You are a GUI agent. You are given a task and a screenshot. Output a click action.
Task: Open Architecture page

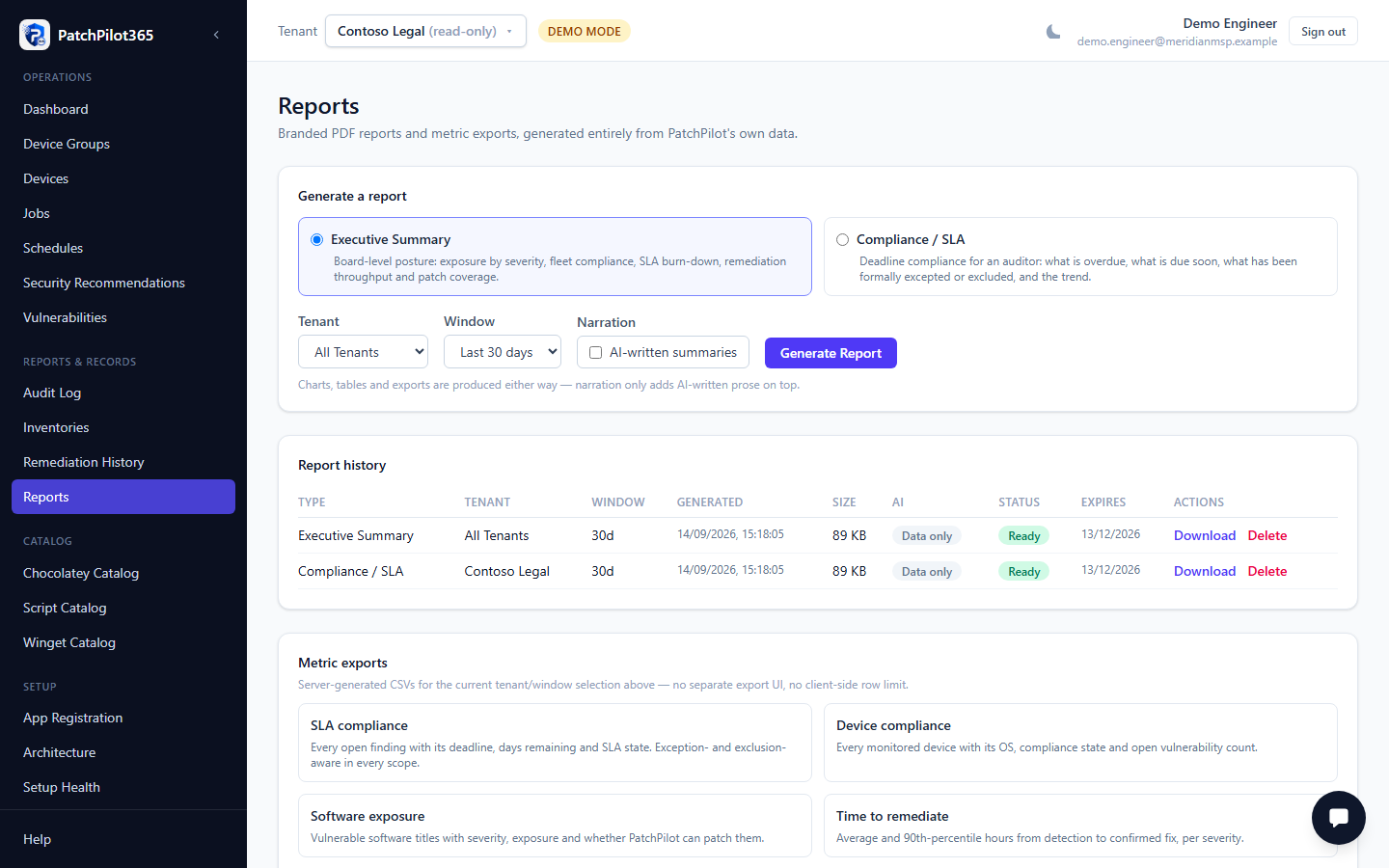[x=123, y=752]
